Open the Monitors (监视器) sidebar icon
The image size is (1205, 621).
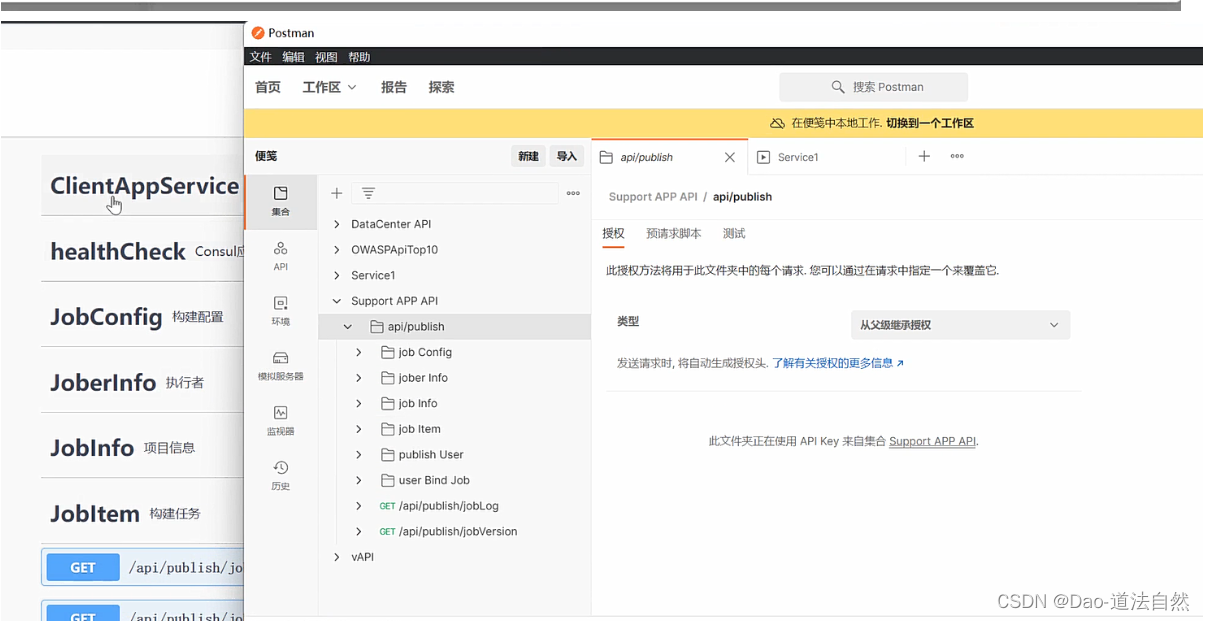pyautogui.click(x=281, y=418)
